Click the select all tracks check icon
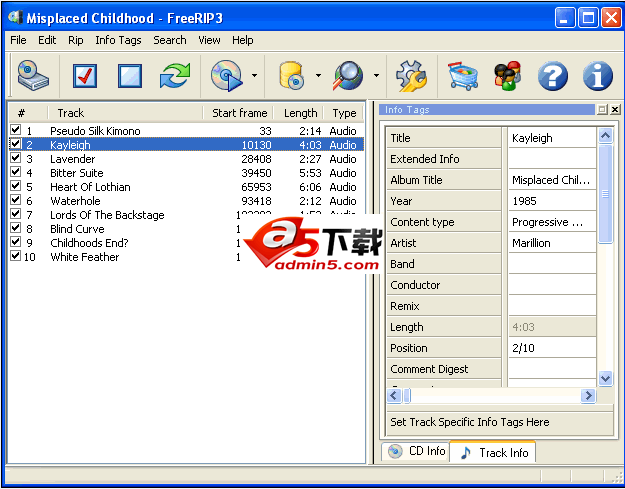This screenshot has height=489, width=625. point(85,76)
